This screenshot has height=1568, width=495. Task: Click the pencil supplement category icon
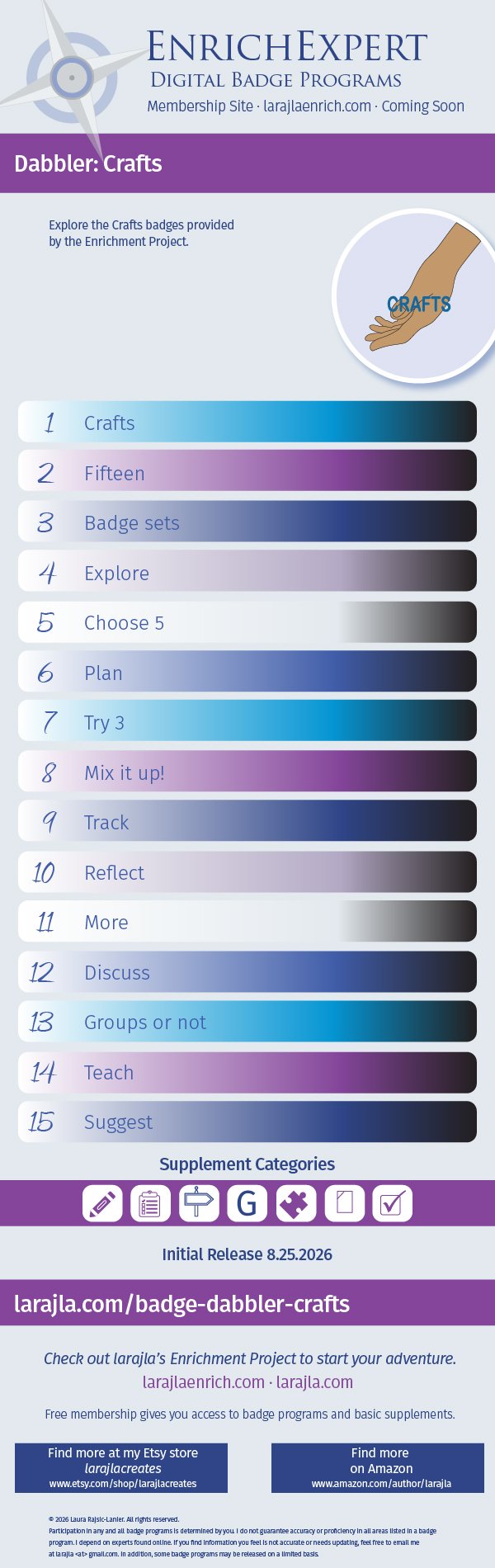tap(102, 1203)
